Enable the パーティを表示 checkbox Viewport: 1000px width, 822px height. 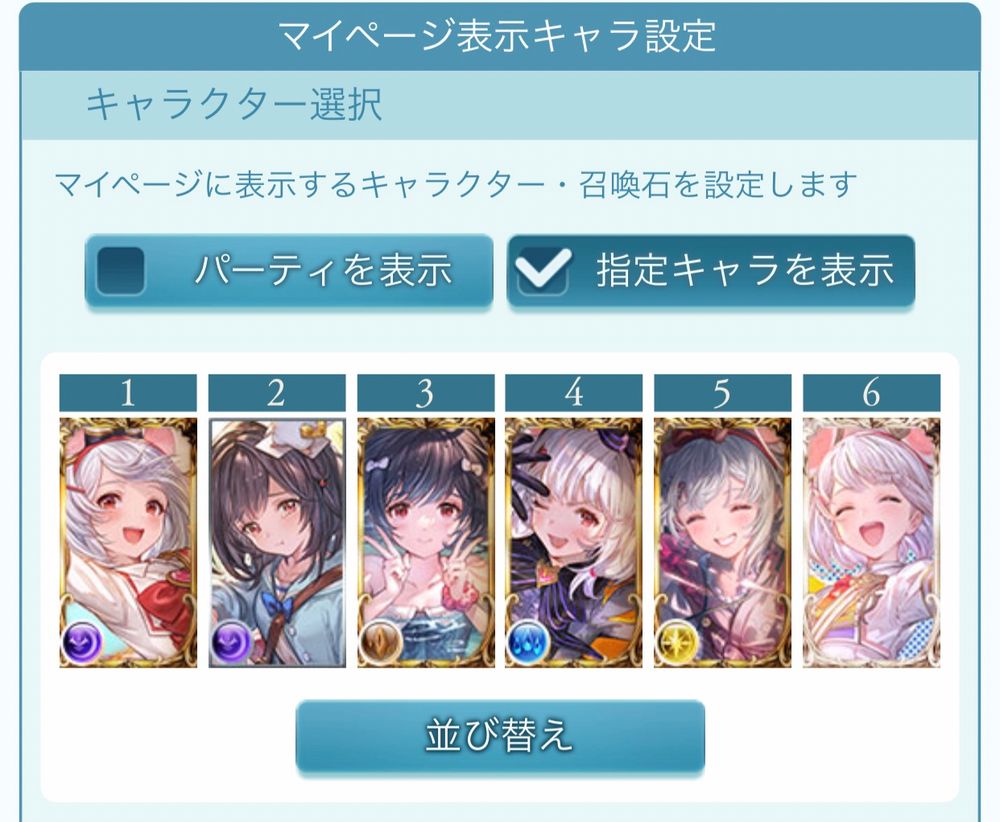pyautogui.click(x=120, y=270)
